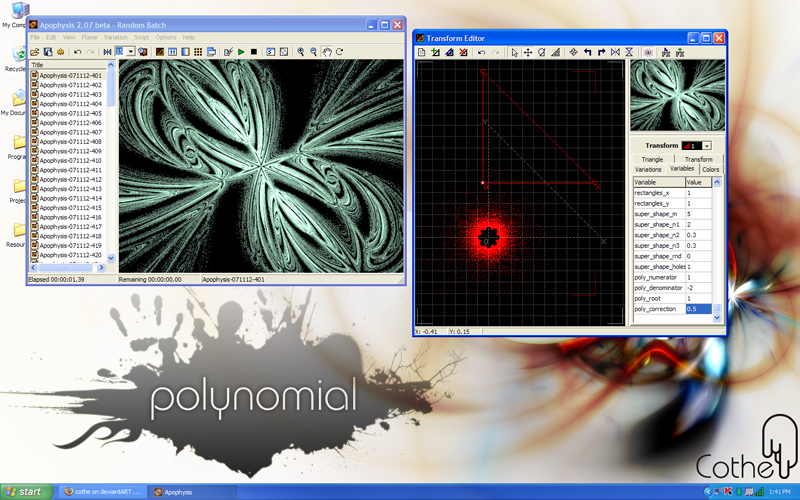Image resolution: width=800 pixels, height=500 pixels.
Task: Toggle variation preview eye icon
Action: [x=648, y=52]
